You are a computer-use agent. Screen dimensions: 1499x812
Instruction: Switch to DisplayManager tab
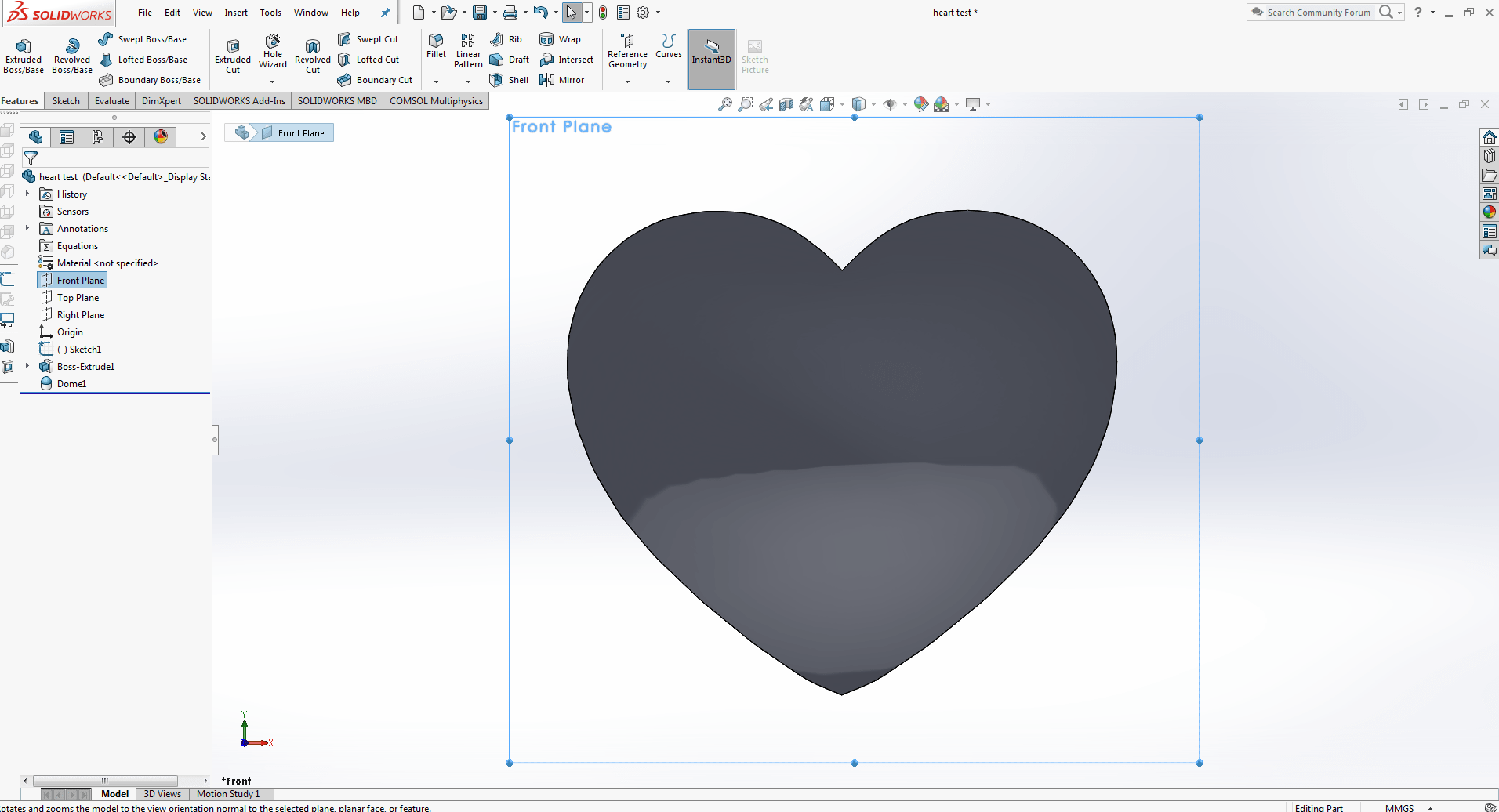point(161,137)
